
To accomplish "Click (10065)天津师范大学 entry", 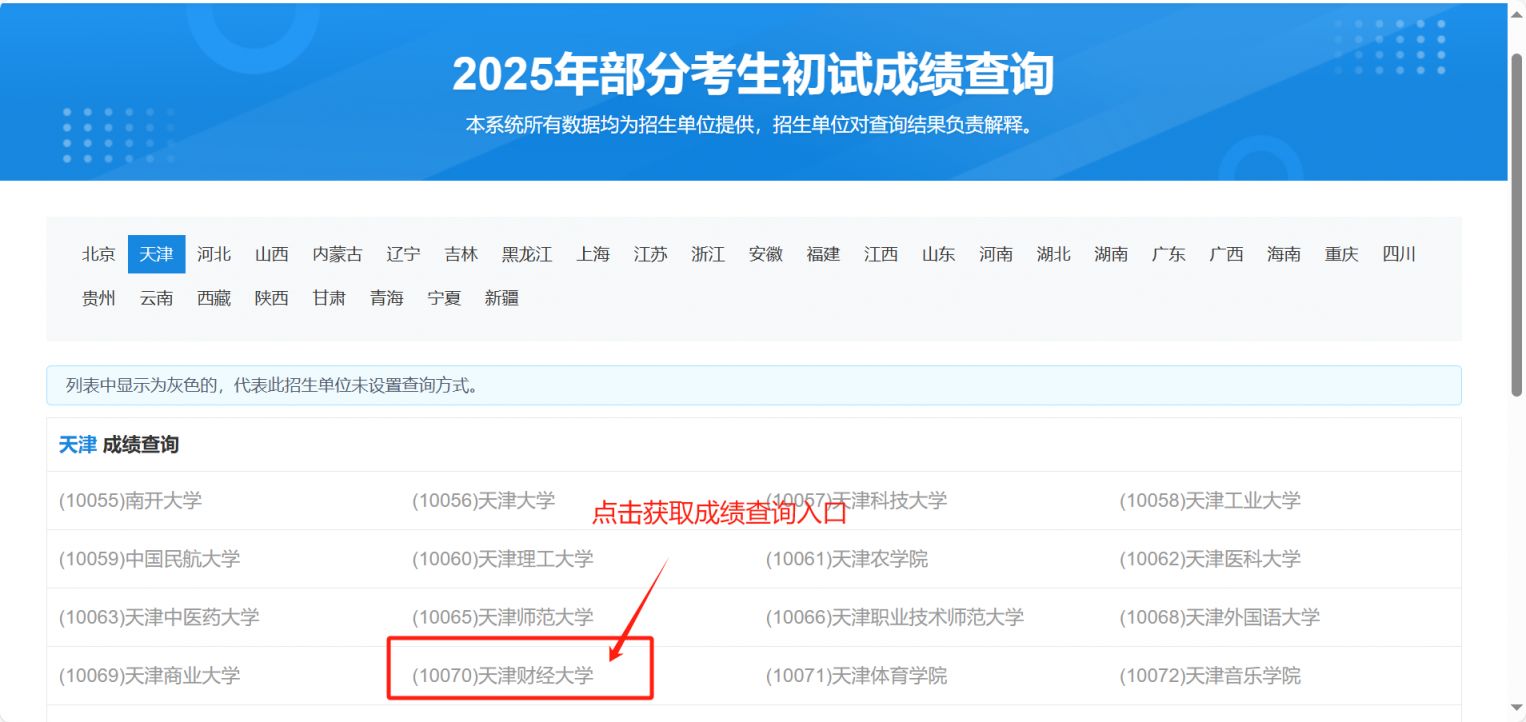I will pyautogui.click(x=503, y=617).
